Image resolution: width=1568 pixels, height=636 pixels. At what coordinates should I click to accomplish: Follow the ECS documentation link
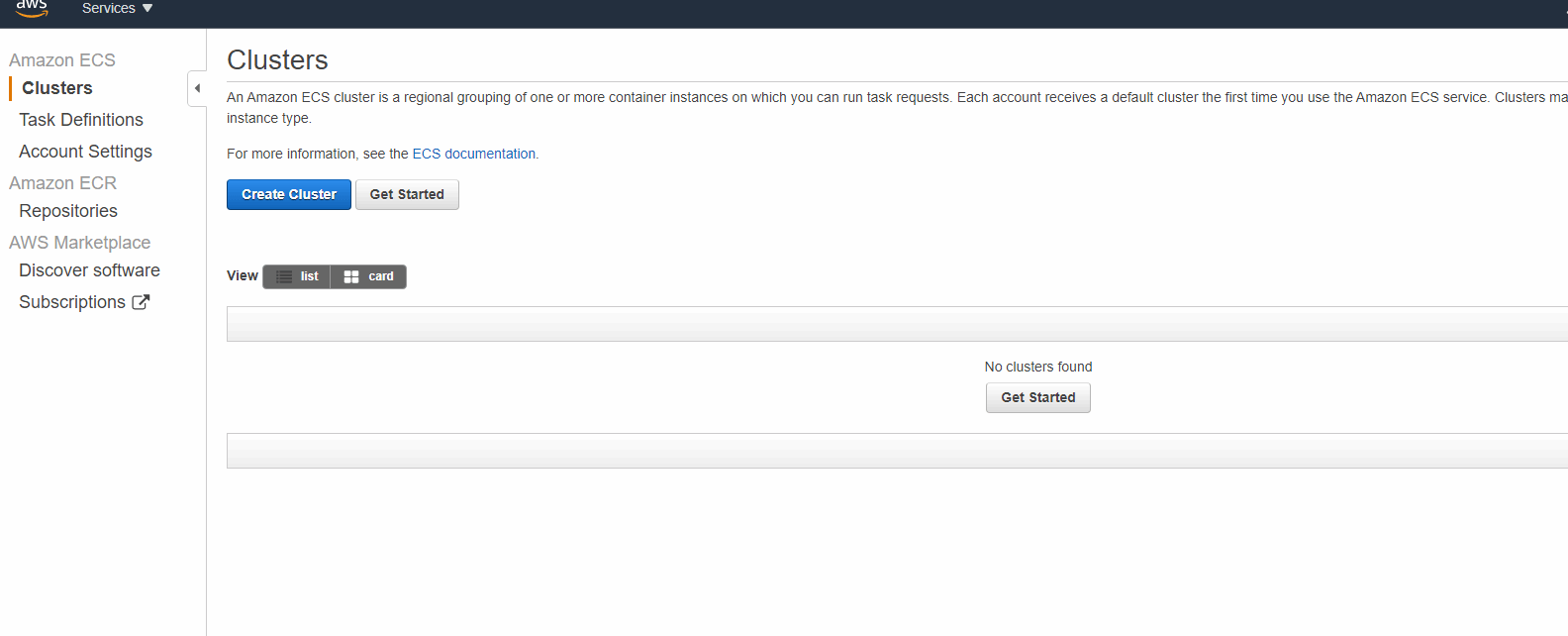(x=473, y=154)
